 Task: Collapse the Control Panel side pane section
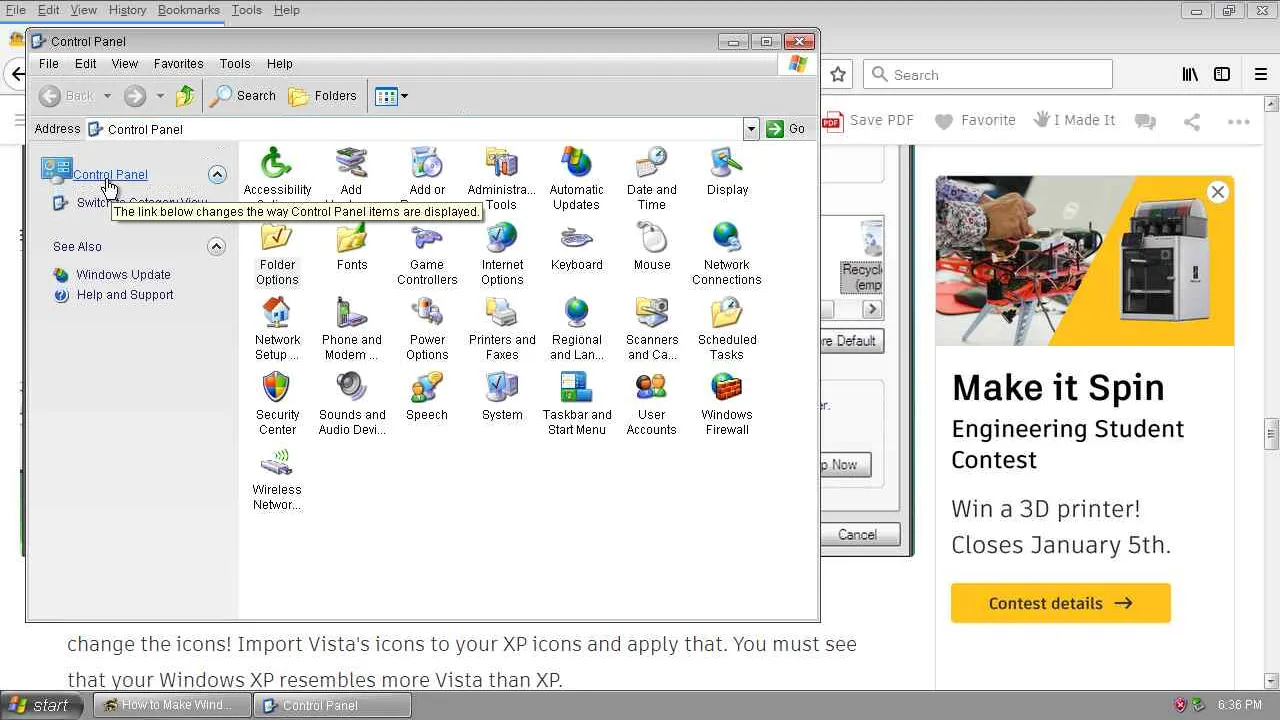point(217,174)
